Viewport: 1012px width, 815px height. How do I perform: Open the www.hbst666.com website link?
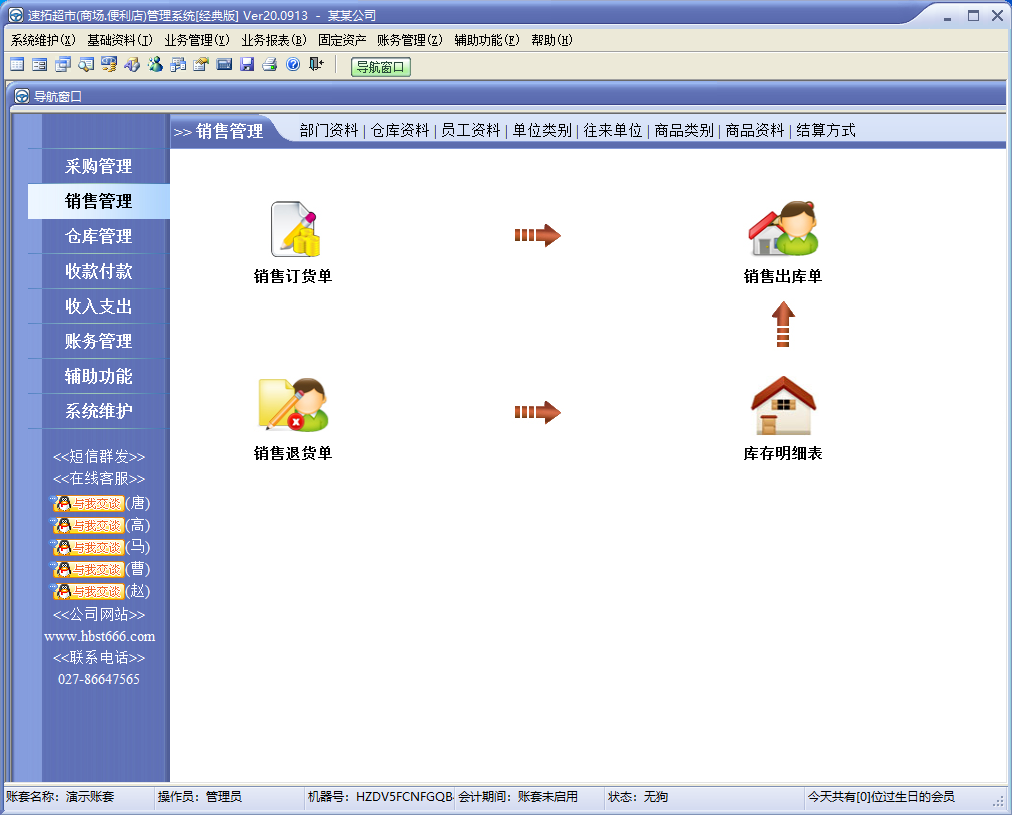click(x=99, y=636)
